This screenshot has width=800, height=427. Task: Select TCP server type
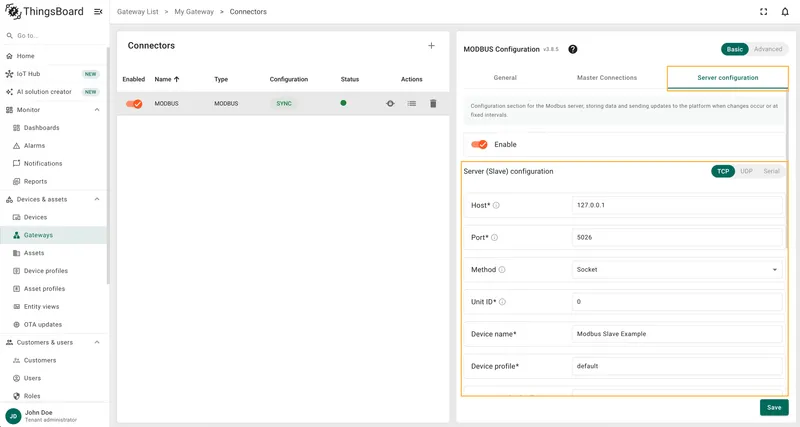(x=723, y=171)
